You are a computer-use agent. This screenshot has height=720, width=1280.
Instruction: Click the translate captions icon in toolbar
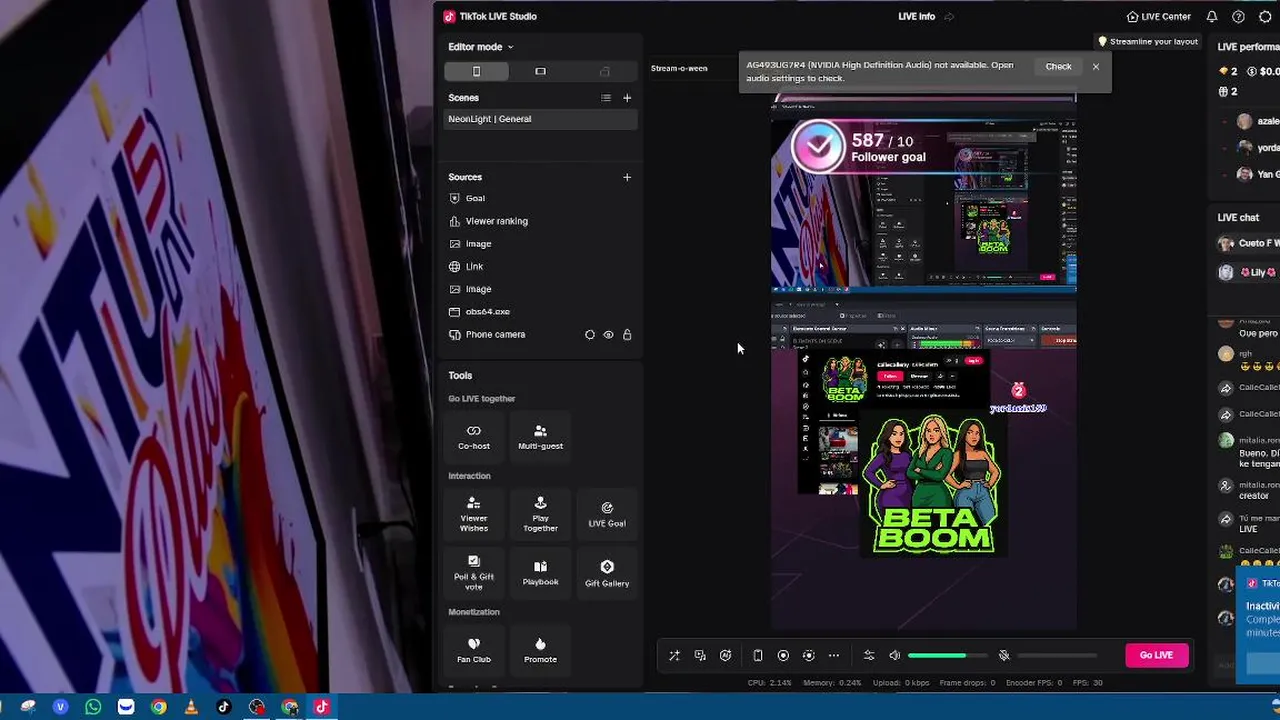pos(700,656)
